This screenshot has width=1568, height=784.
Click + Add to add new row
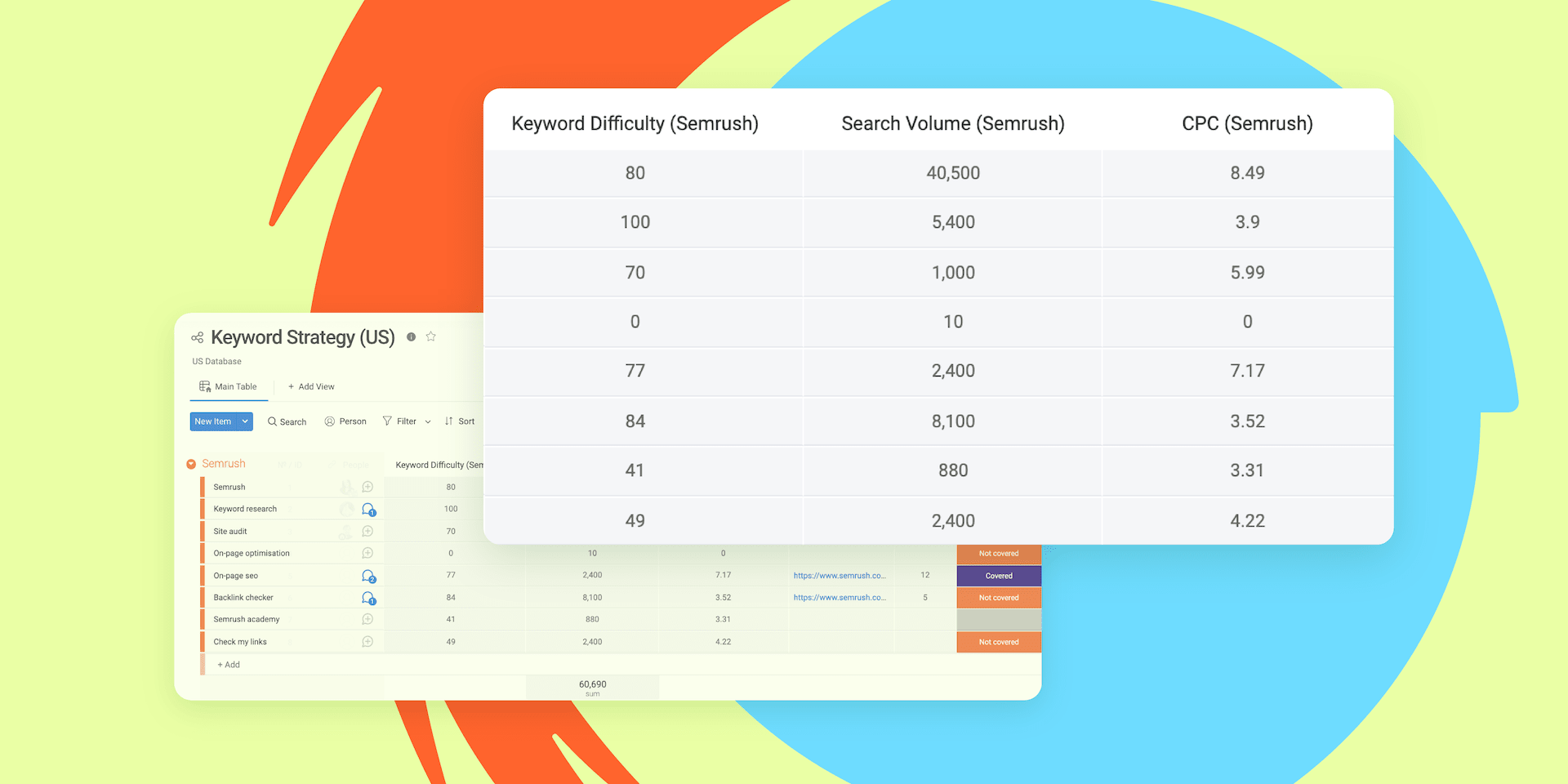pyautogui.click(x=229, y=665)
